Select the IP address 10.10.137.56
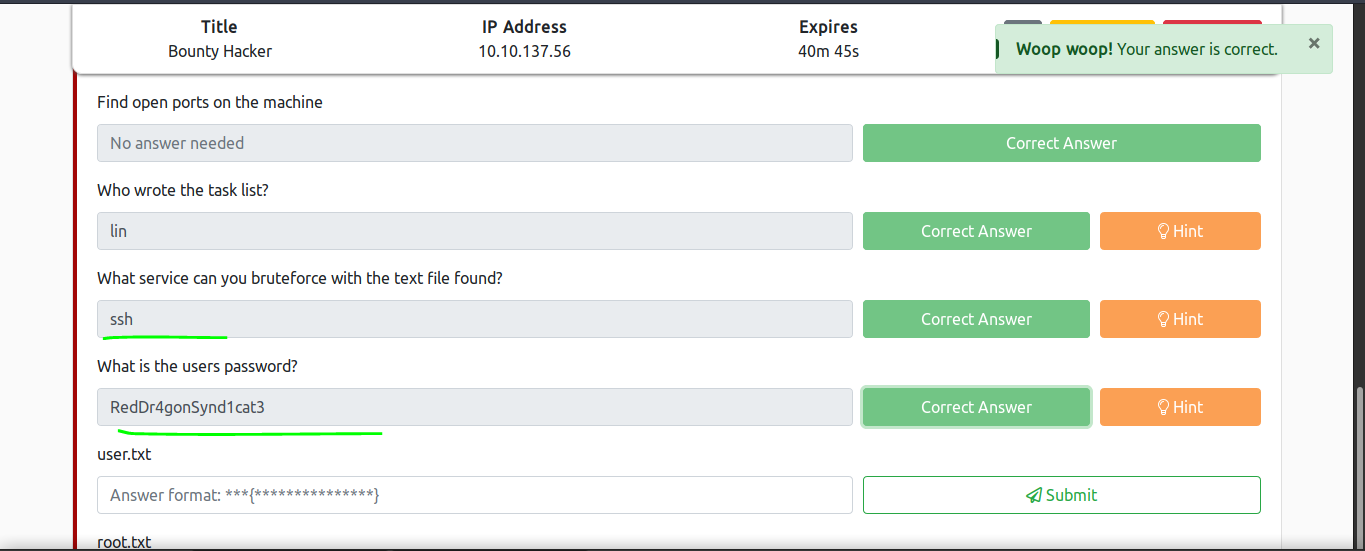Viewport: 1365px width, 551px height. point(525,51)
